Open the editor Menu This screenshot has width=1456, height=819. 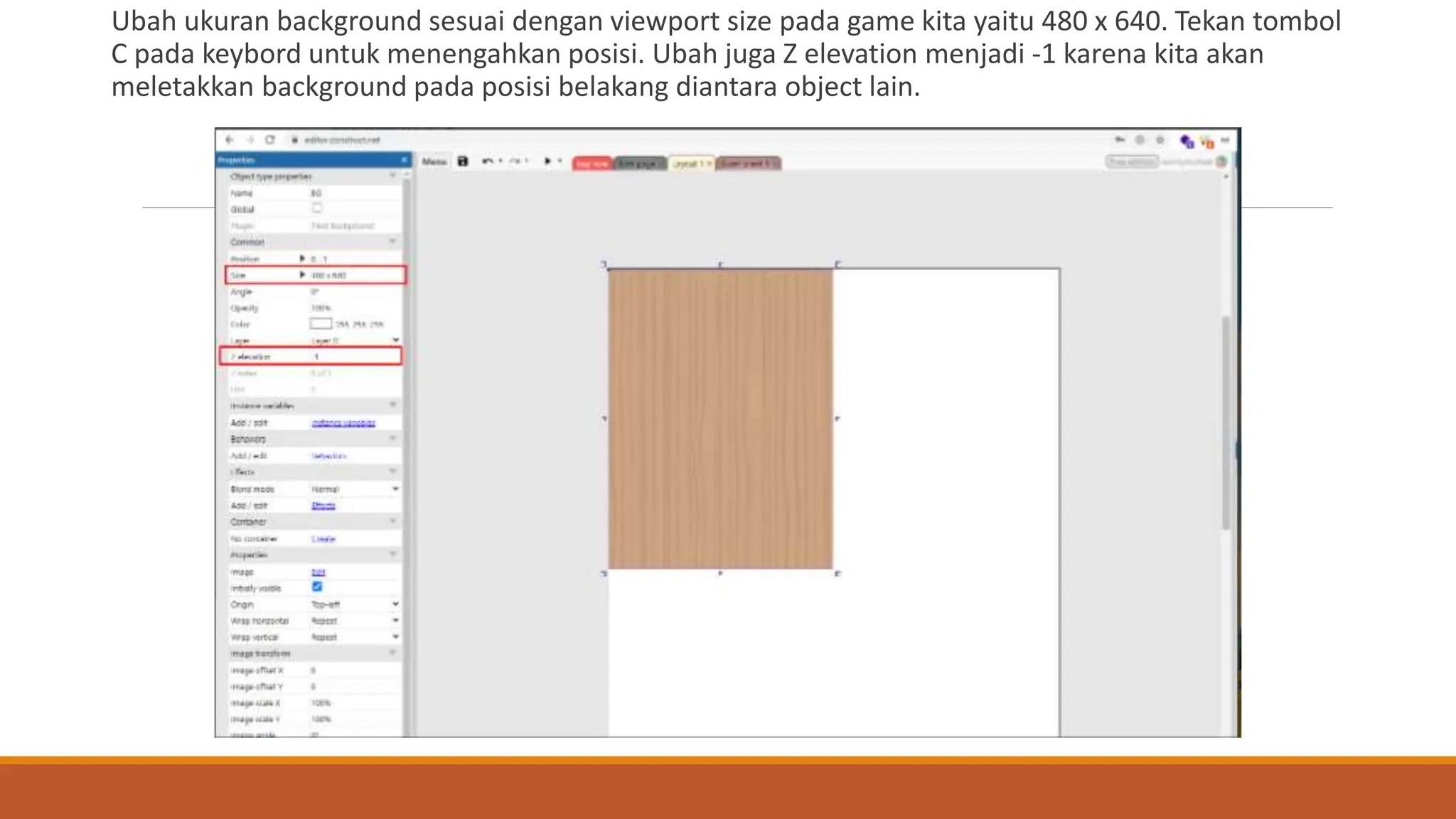click(434, 161)
